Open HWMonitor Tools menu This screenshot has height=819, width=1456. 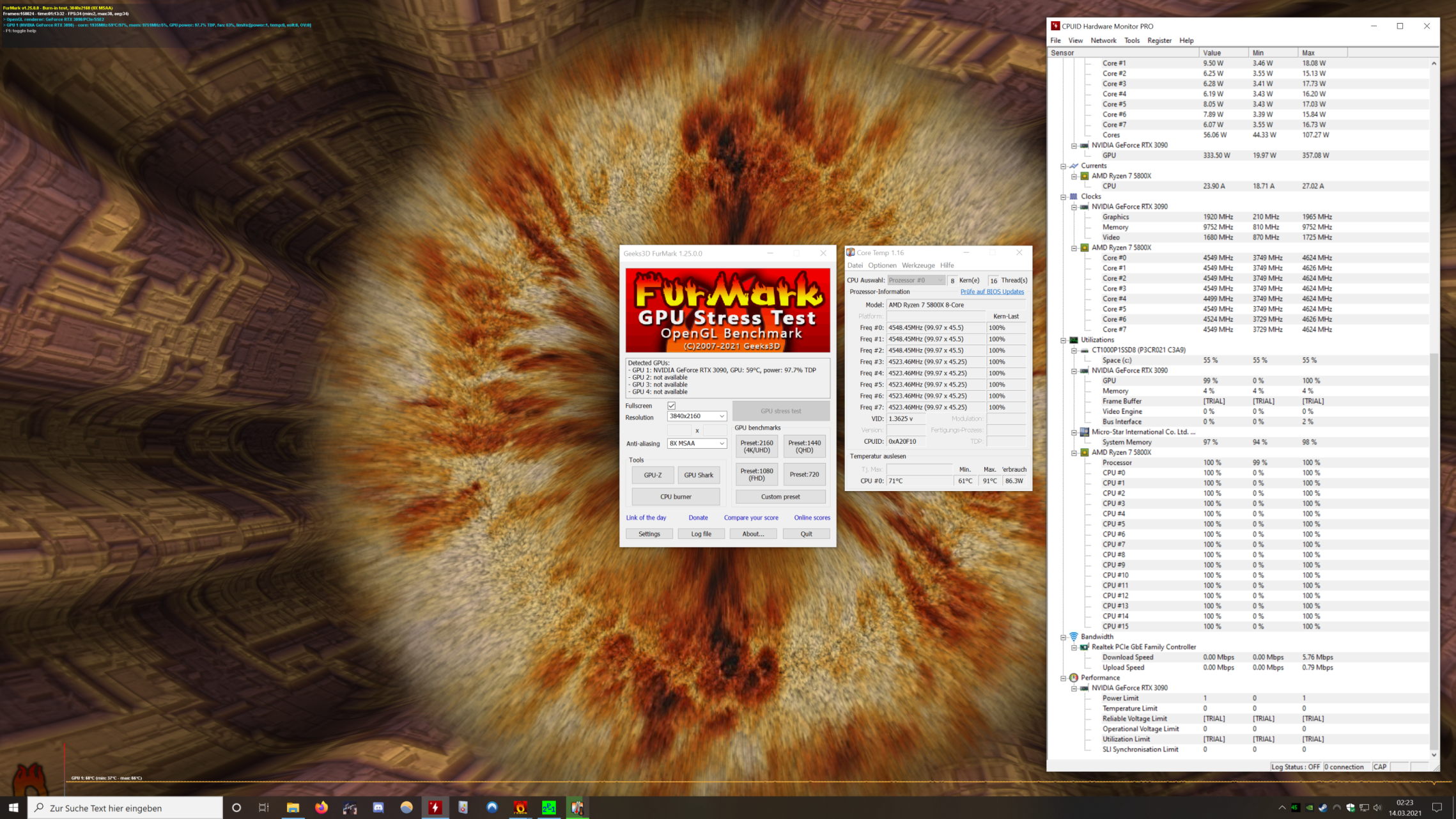point(1132,40)
